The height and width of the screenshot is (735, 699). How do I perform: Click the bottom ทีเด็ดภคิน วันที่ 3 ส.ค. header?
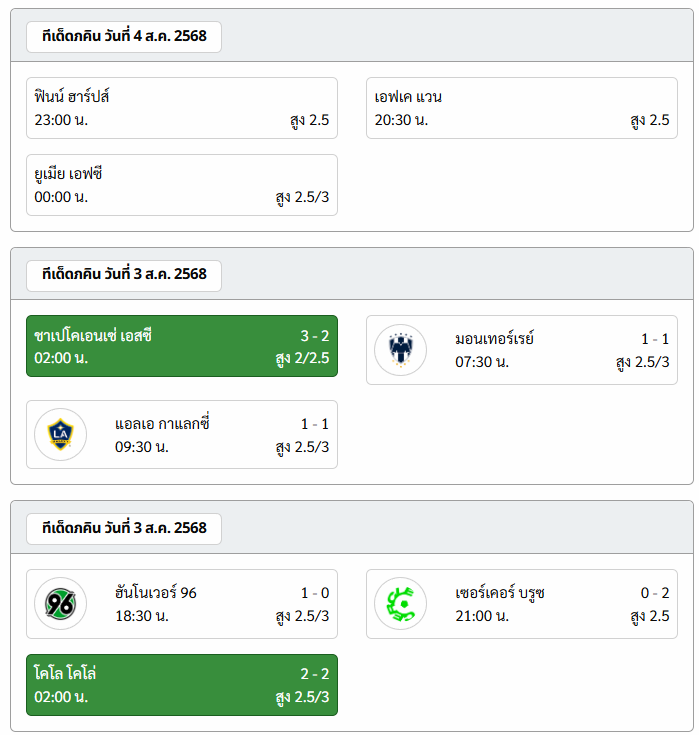point(124,528)
